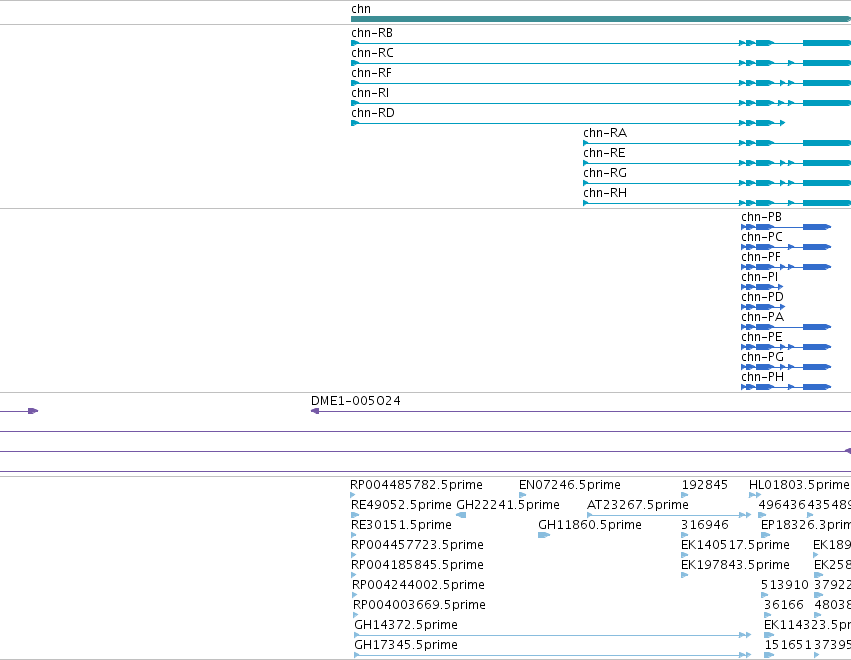Select the chn-RF transcript label
The width and height of the screenshot is (851, 660).
click(x=371, y=73)
